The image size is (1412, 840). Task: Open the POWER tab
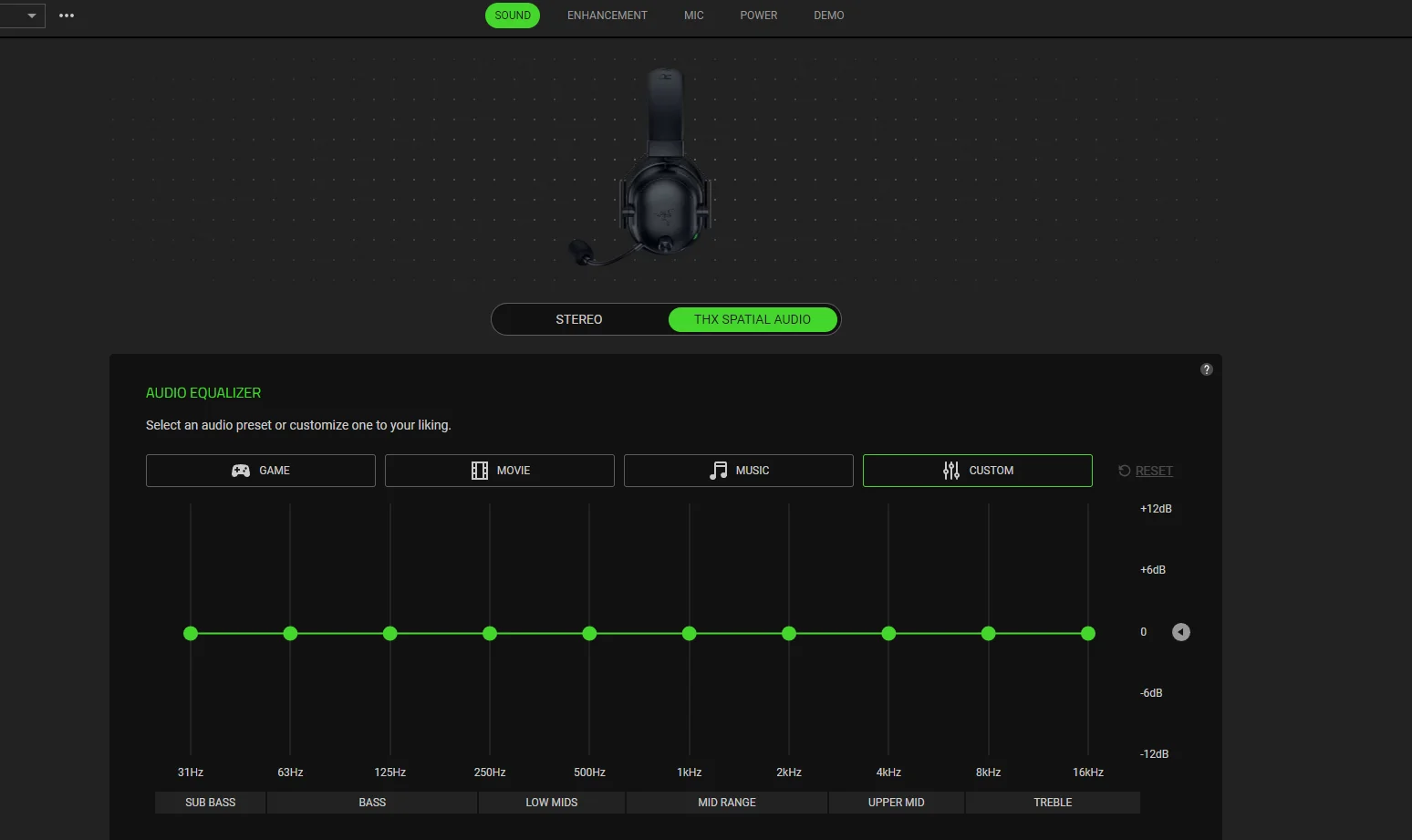[759, 16]
